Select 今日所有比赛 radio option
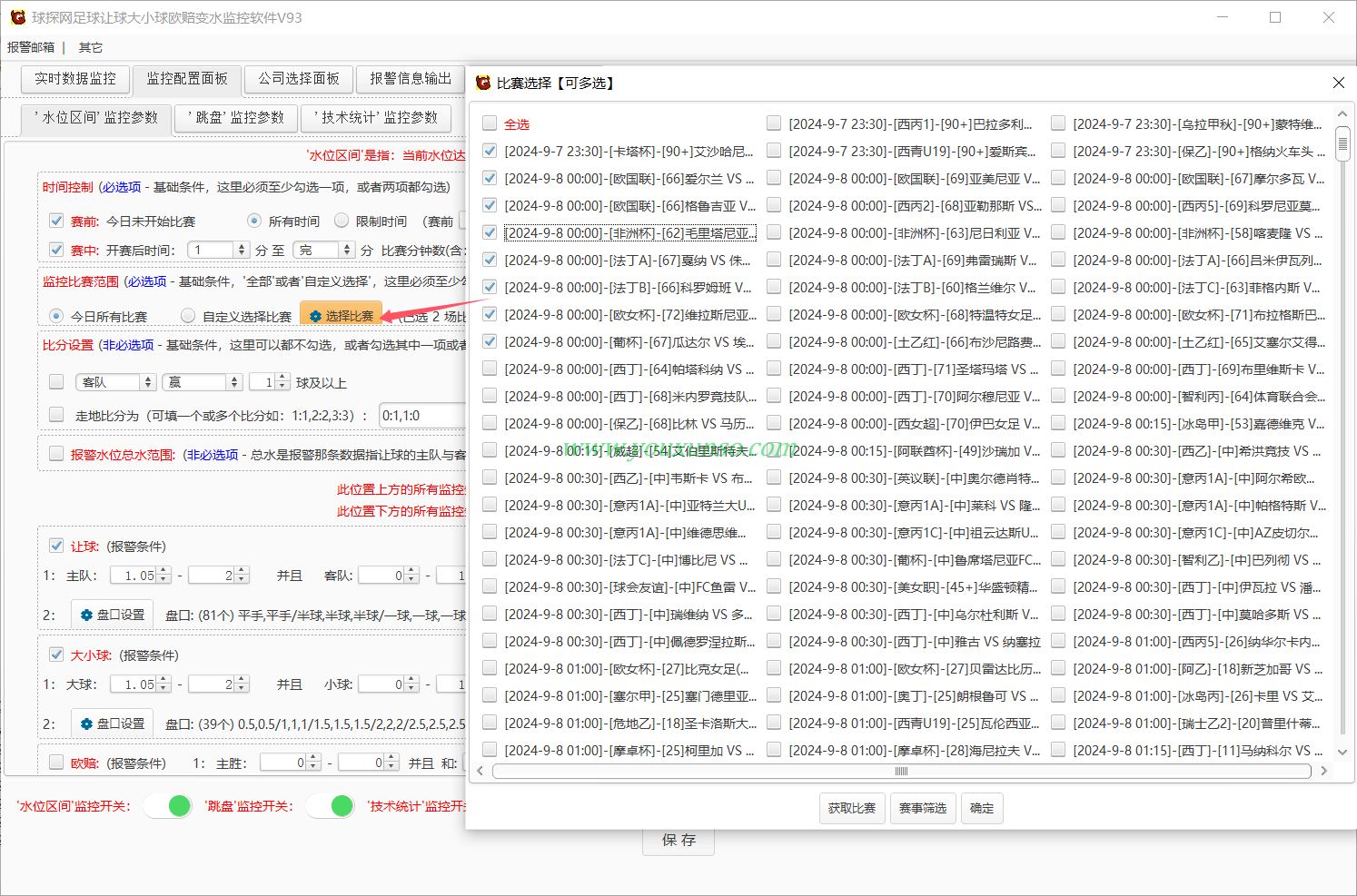 point(56,316)
